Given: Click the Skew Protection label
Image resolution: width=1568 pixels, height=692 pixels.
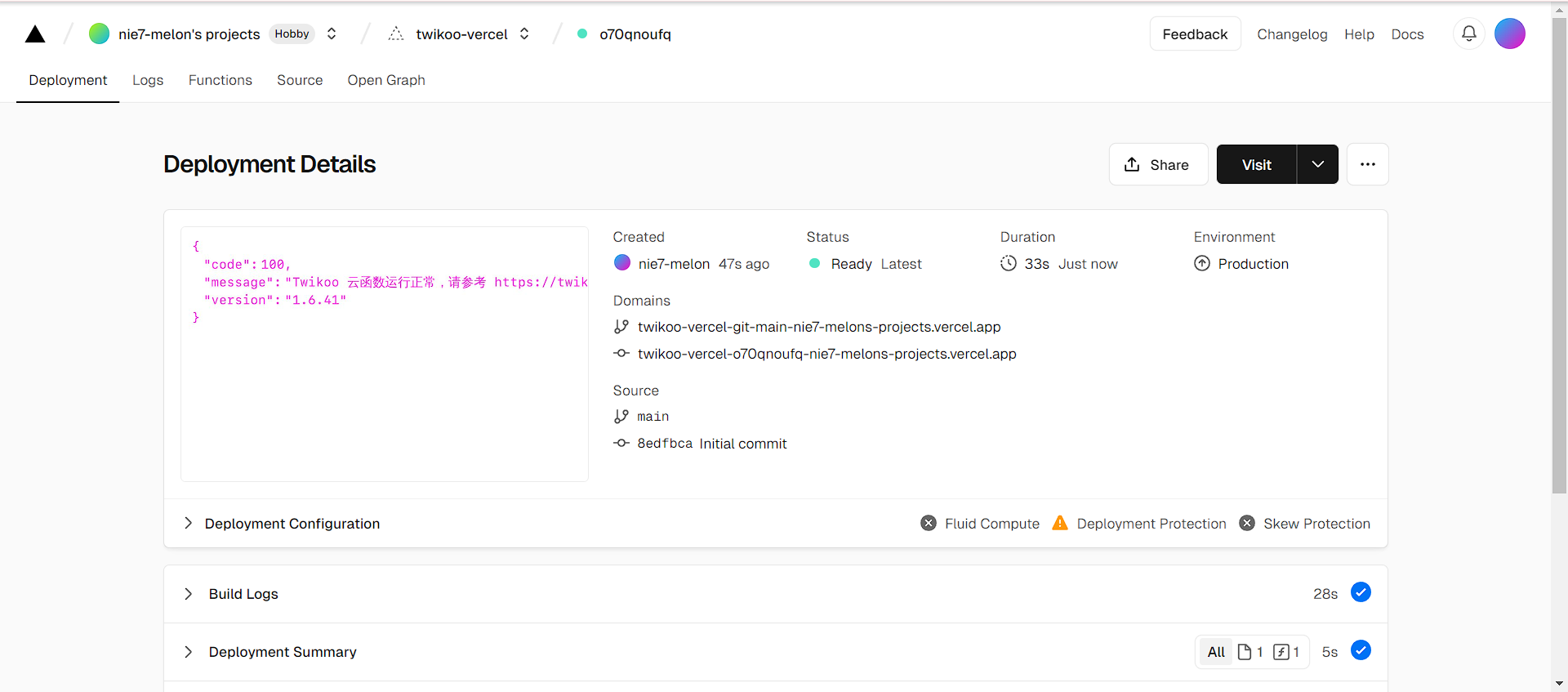Looking at the screenshot, I should point(1316,524).
